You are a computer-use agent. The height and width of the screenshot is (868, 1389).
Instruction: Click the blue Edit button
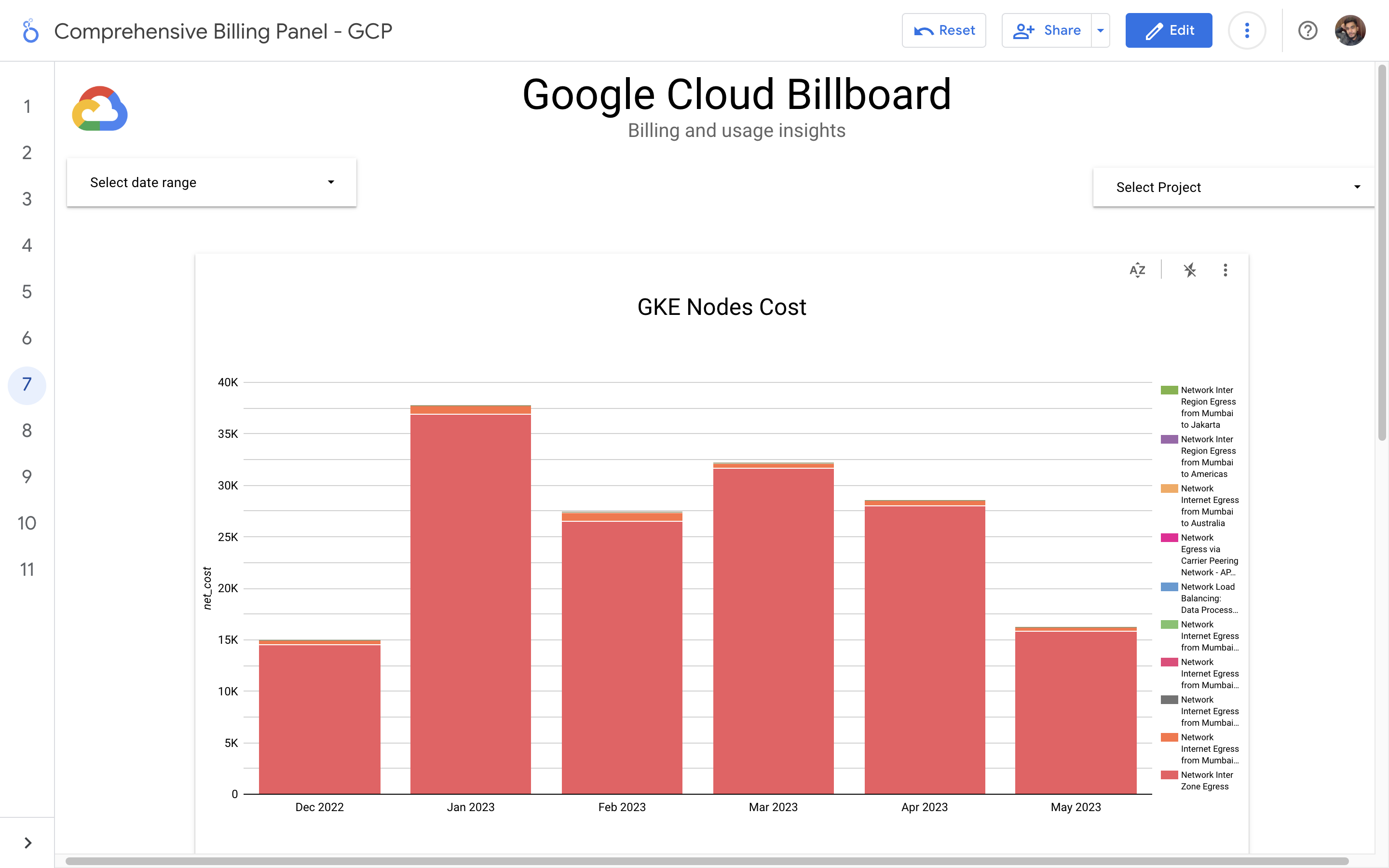pyautogui.click(x=1169, y=30)
